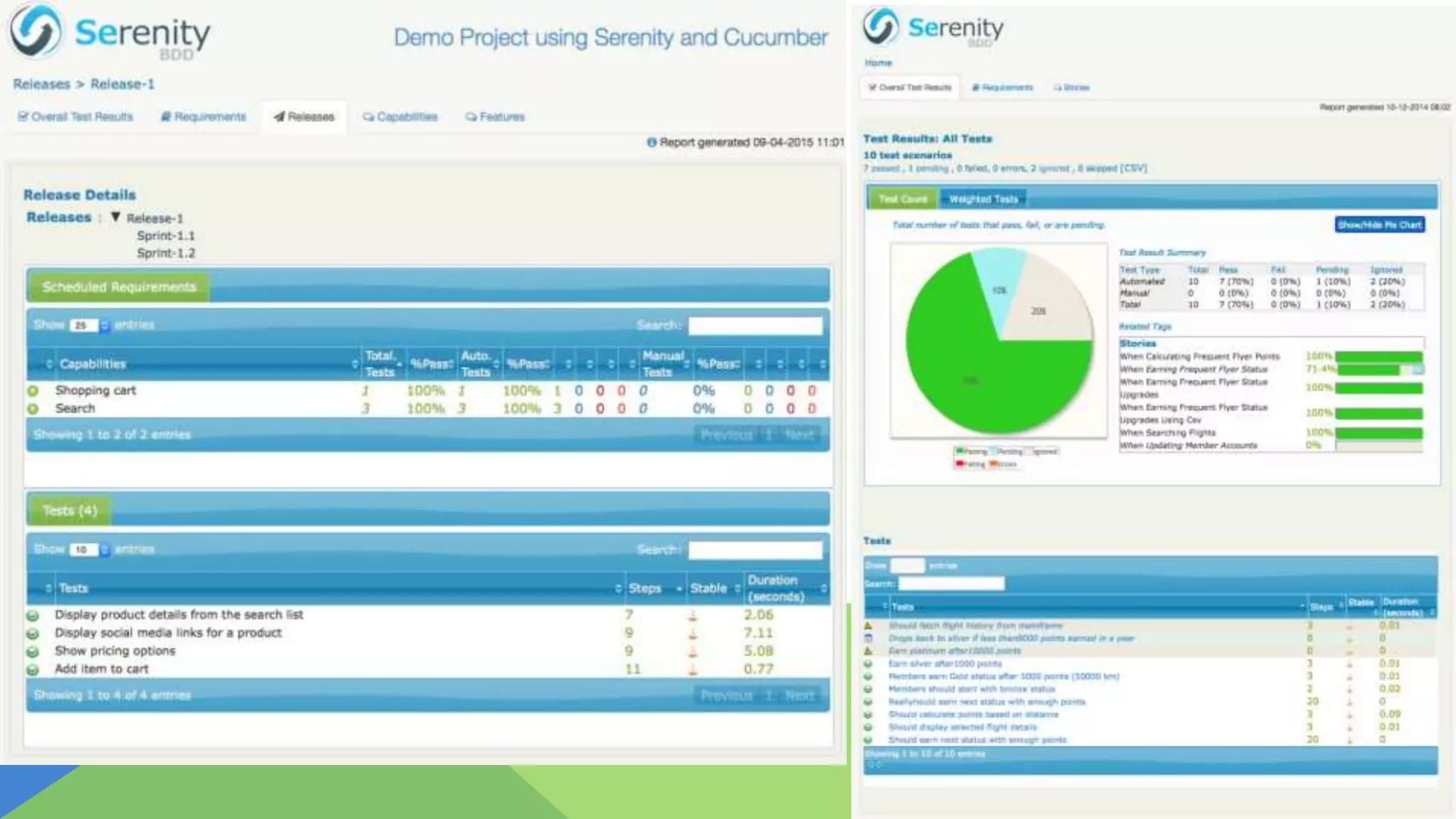Click the Scheduled Requirements search field
The width and height of the screenshot is (1456, 819).
pos(755,326)
